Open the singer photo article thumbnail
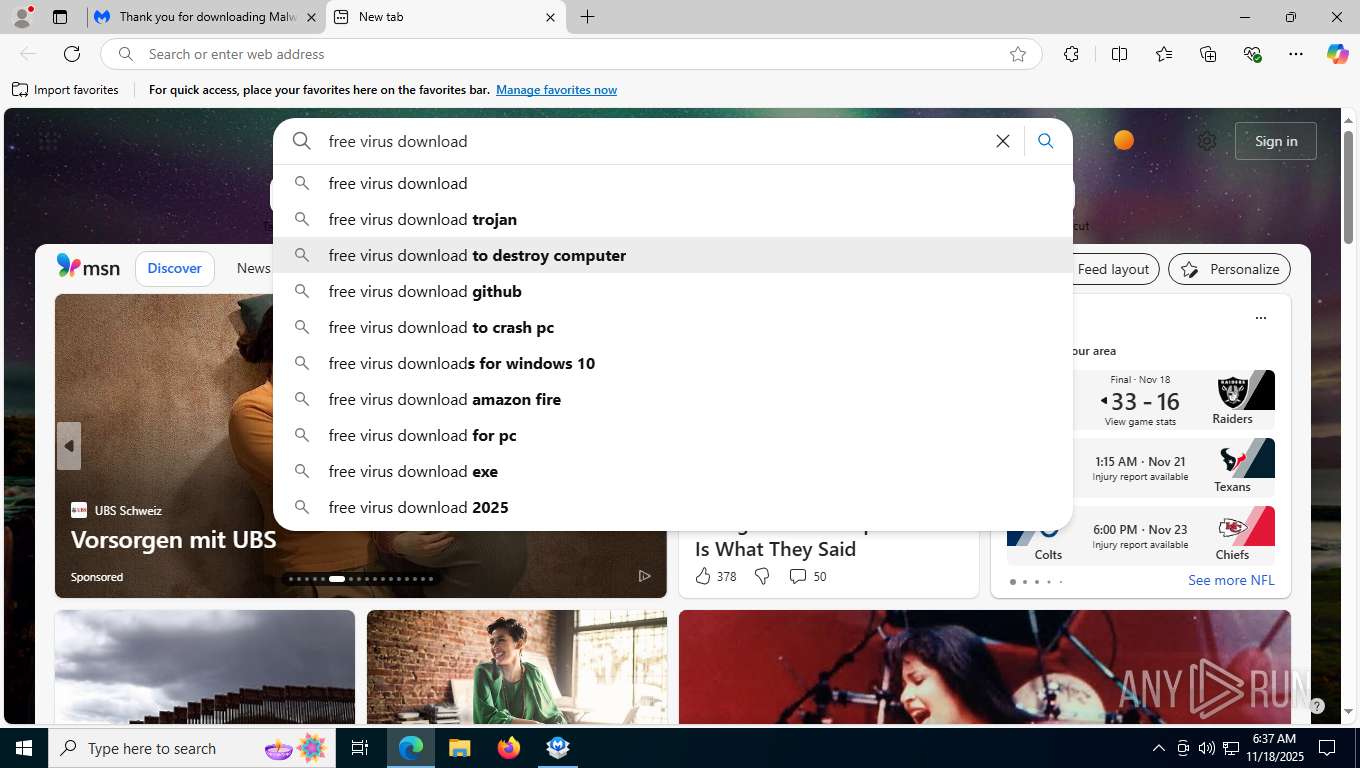1360x768 pixels. click(x=985, y=667)
